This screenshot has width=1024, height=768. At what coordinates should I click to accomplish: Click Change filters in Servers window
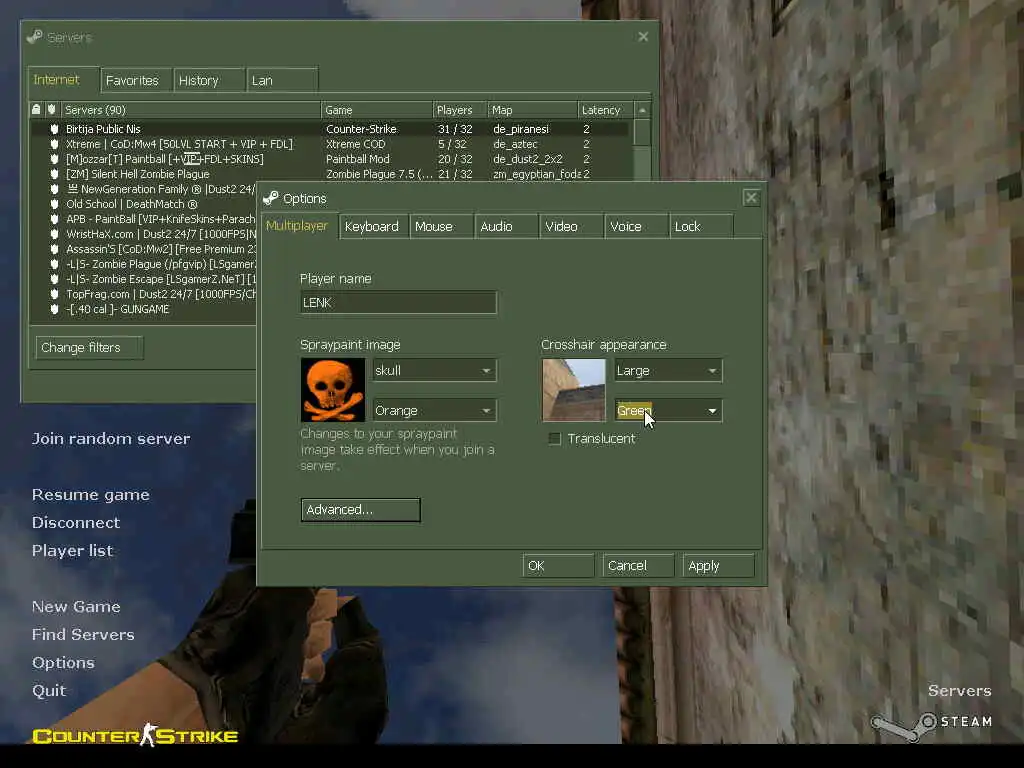pyautogui.click(x=89, y=347)
